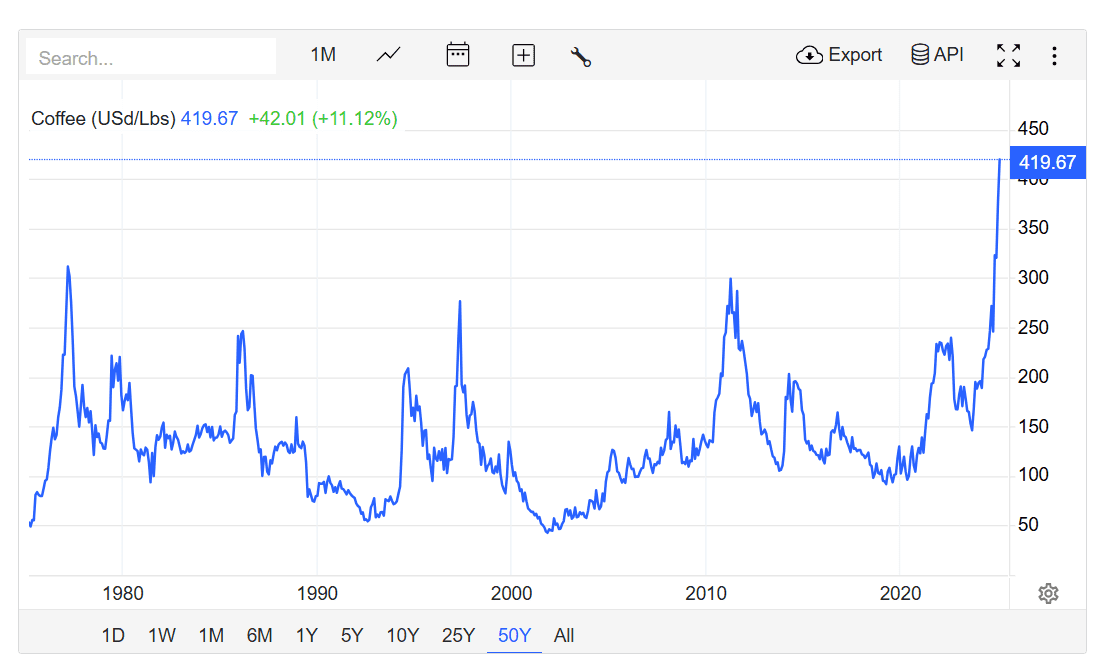Click the 300 y-axis label
This screenshot has width=1104, height=668.
coord(1033,277)
